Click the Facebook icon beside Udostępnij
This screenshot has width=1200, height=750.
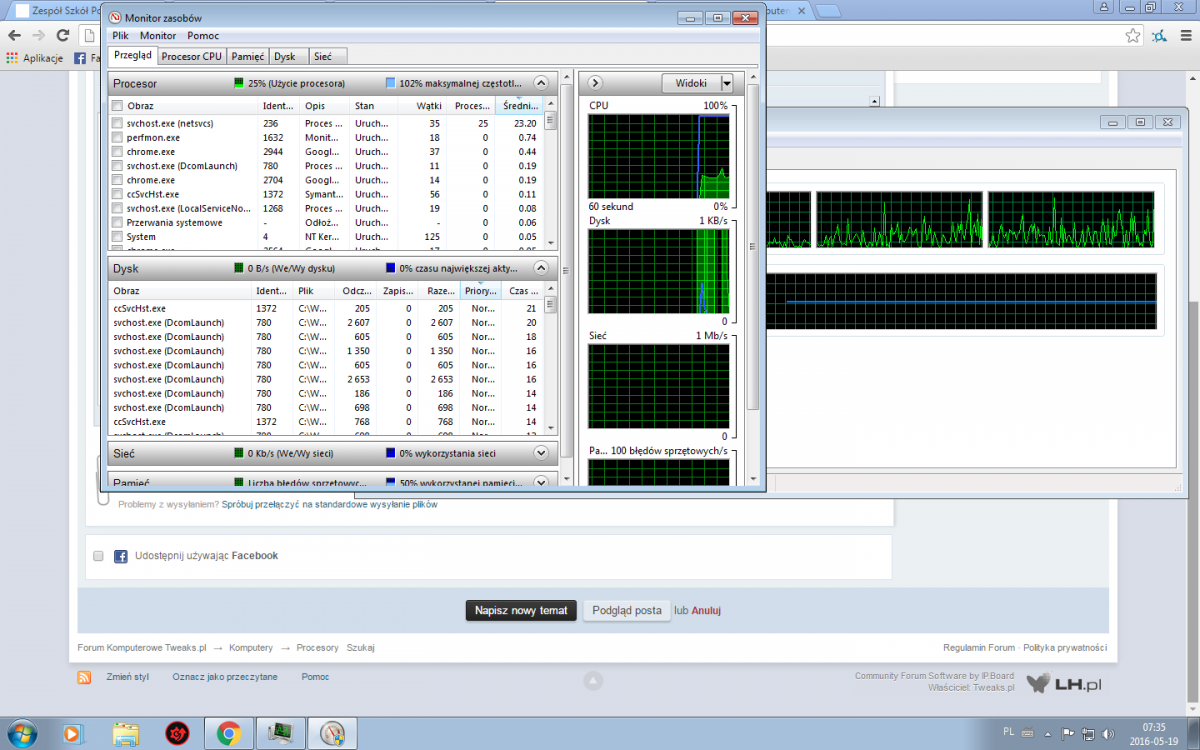coord(120,556)
